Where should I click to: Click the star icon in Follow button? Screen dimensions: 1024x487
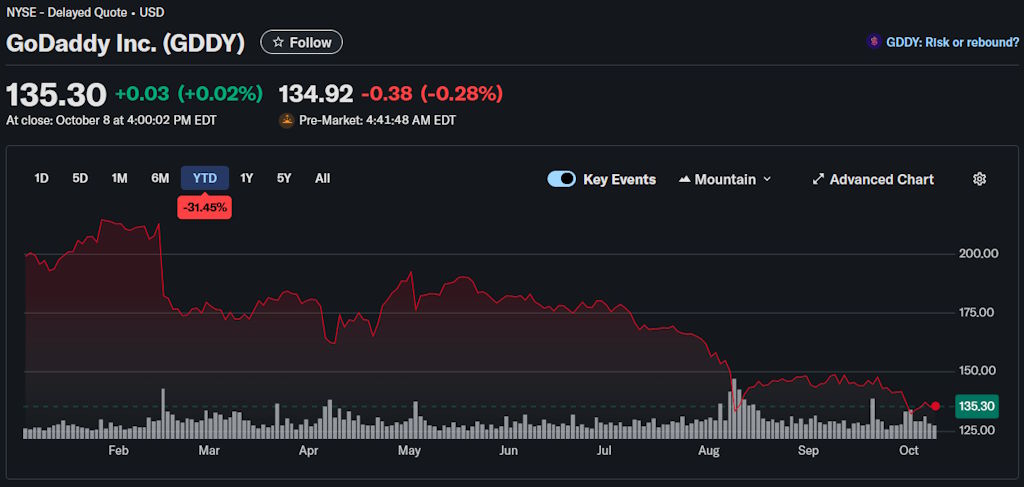[278, 43]
